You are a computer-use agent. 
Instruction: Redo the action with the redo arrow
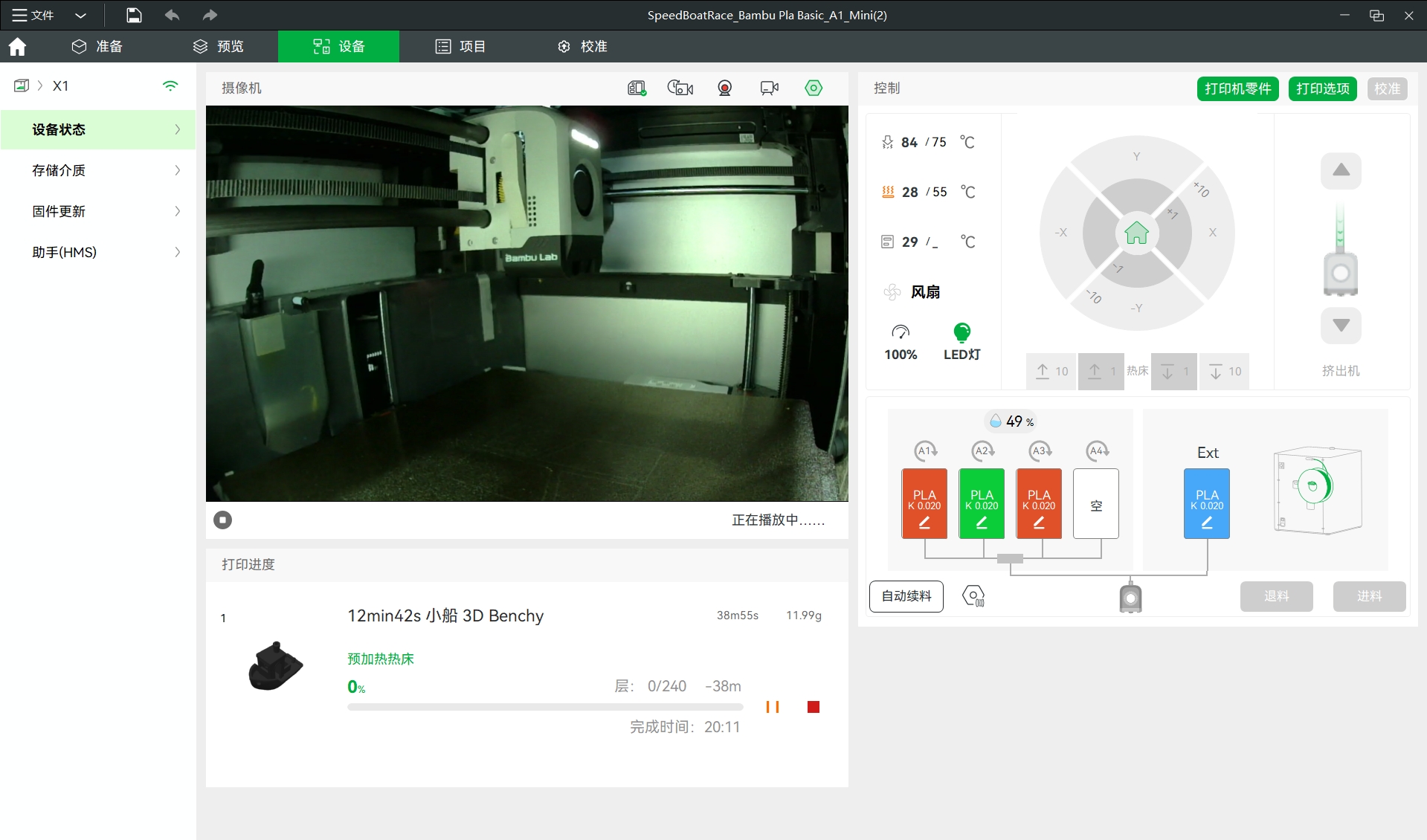[x=210, y=15]
